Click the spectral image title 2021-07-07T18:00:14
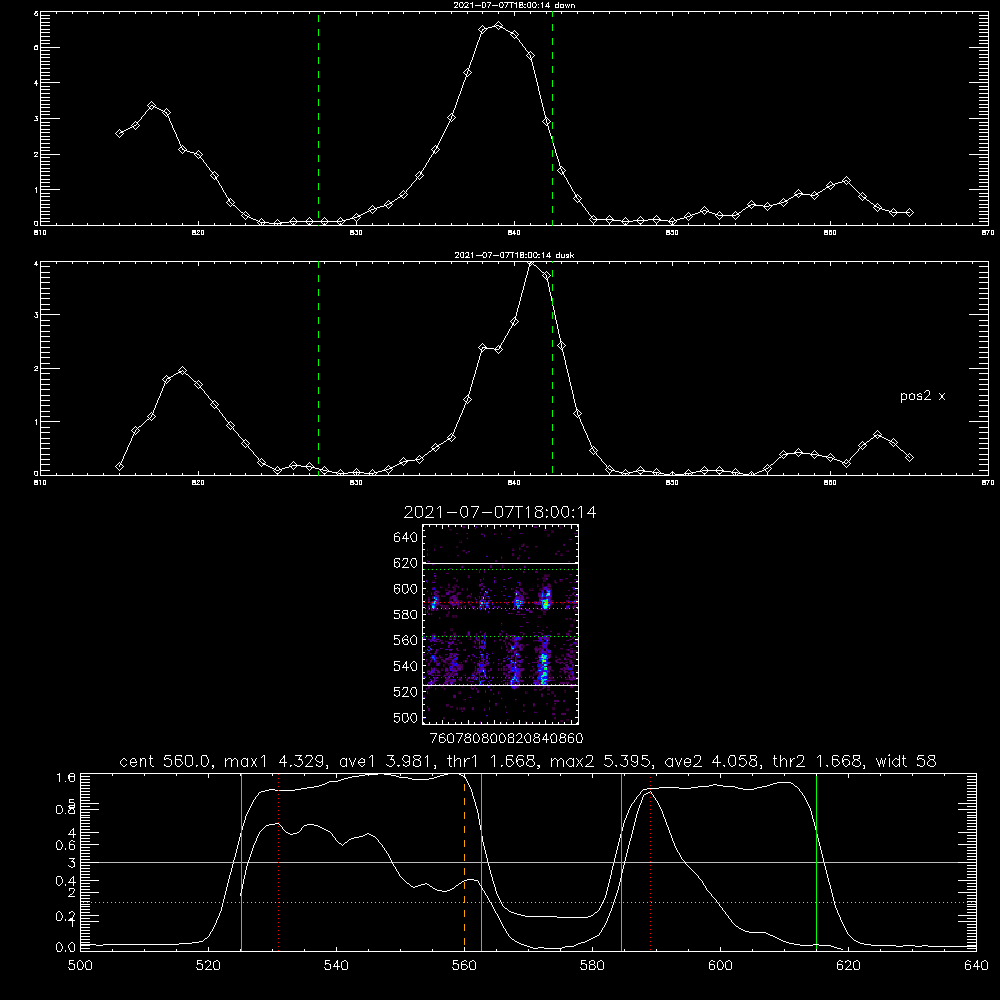1000x1000 pixels. (500, 512)
